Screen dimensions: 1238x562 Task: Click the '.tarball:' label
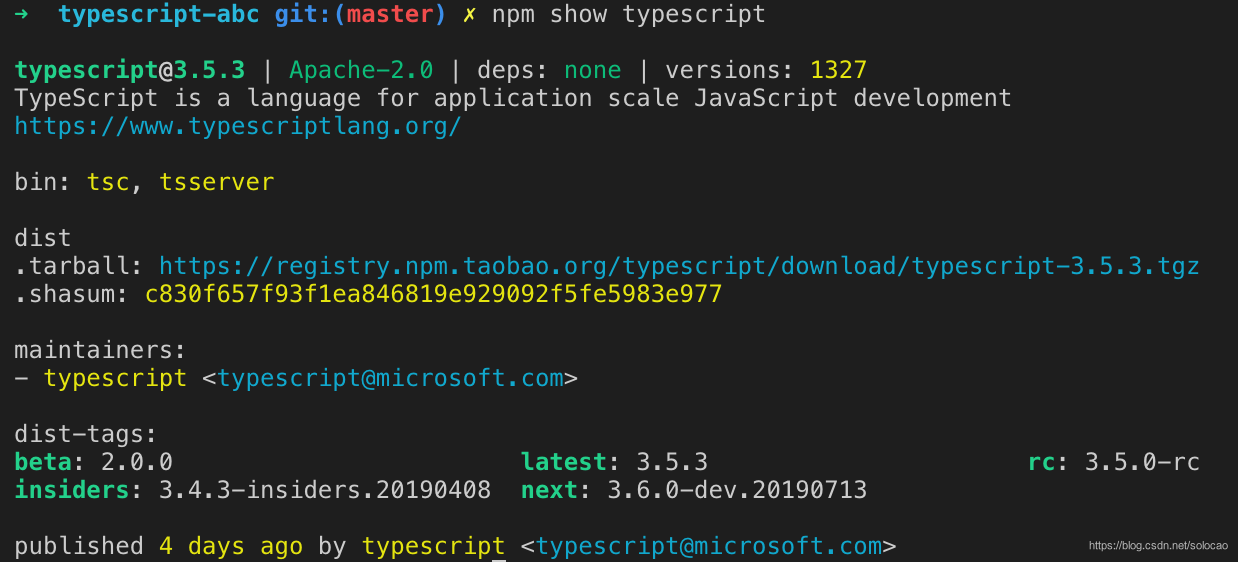(79, 267)
